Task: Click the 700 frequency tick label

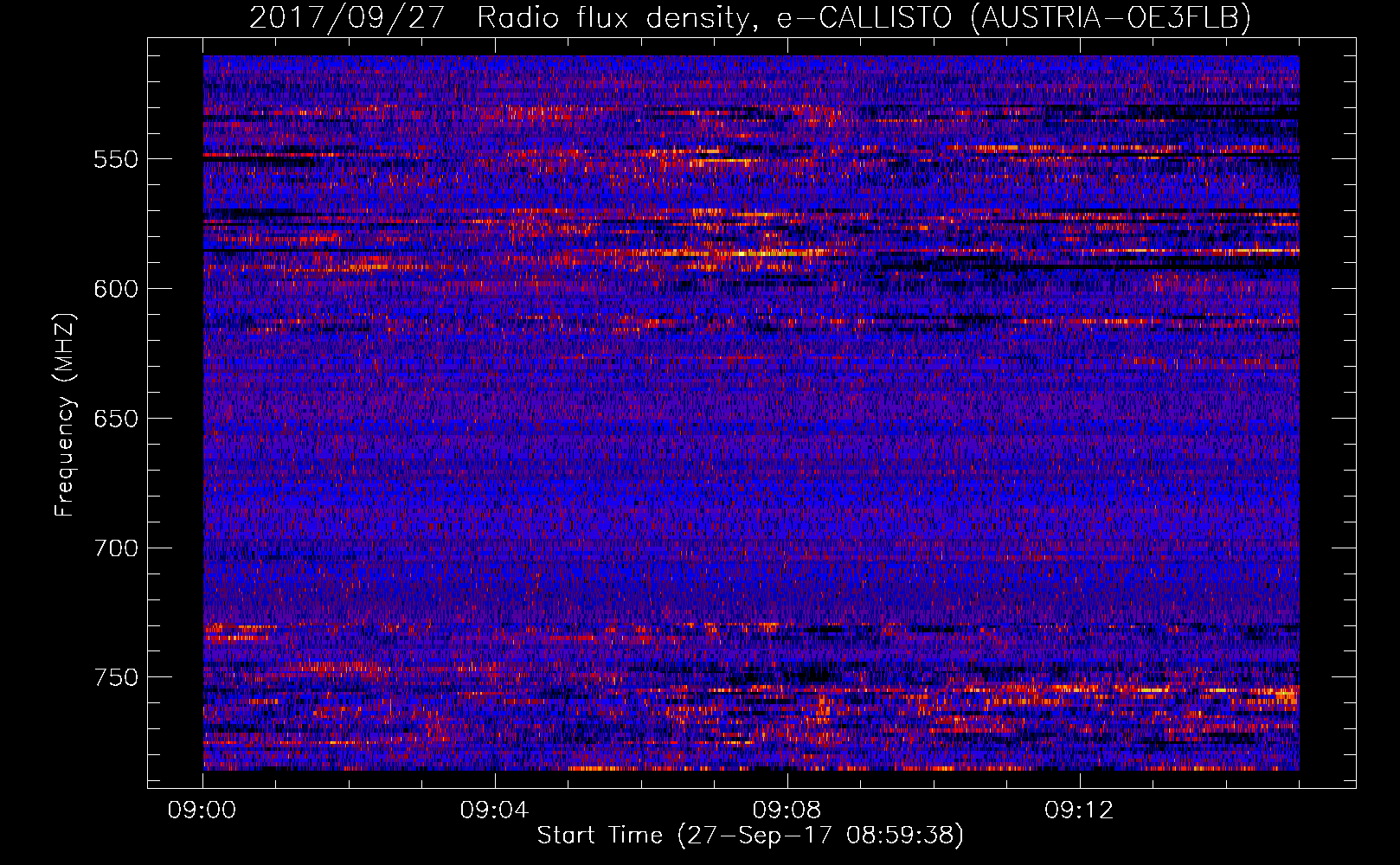Action: click(116, 548)
